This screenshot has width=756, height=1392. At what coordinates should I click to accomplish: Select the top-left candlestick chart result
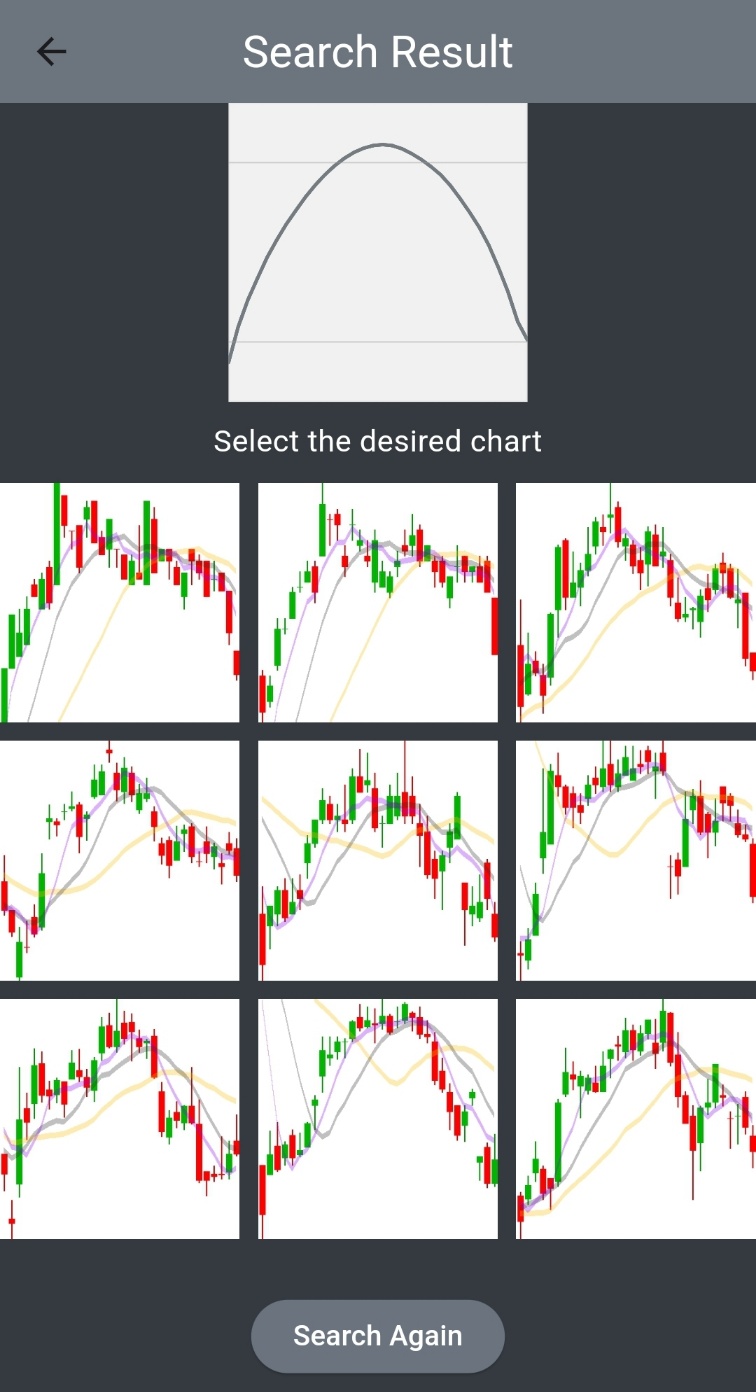tap(120, 603)
